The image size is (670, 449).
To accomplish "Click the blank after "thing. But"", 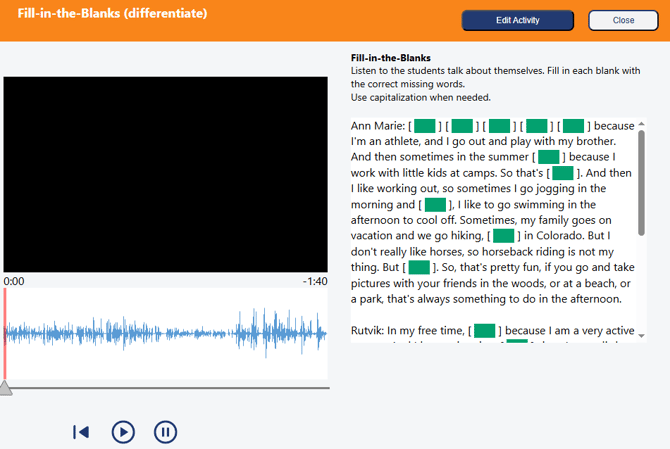I will 419,267.
